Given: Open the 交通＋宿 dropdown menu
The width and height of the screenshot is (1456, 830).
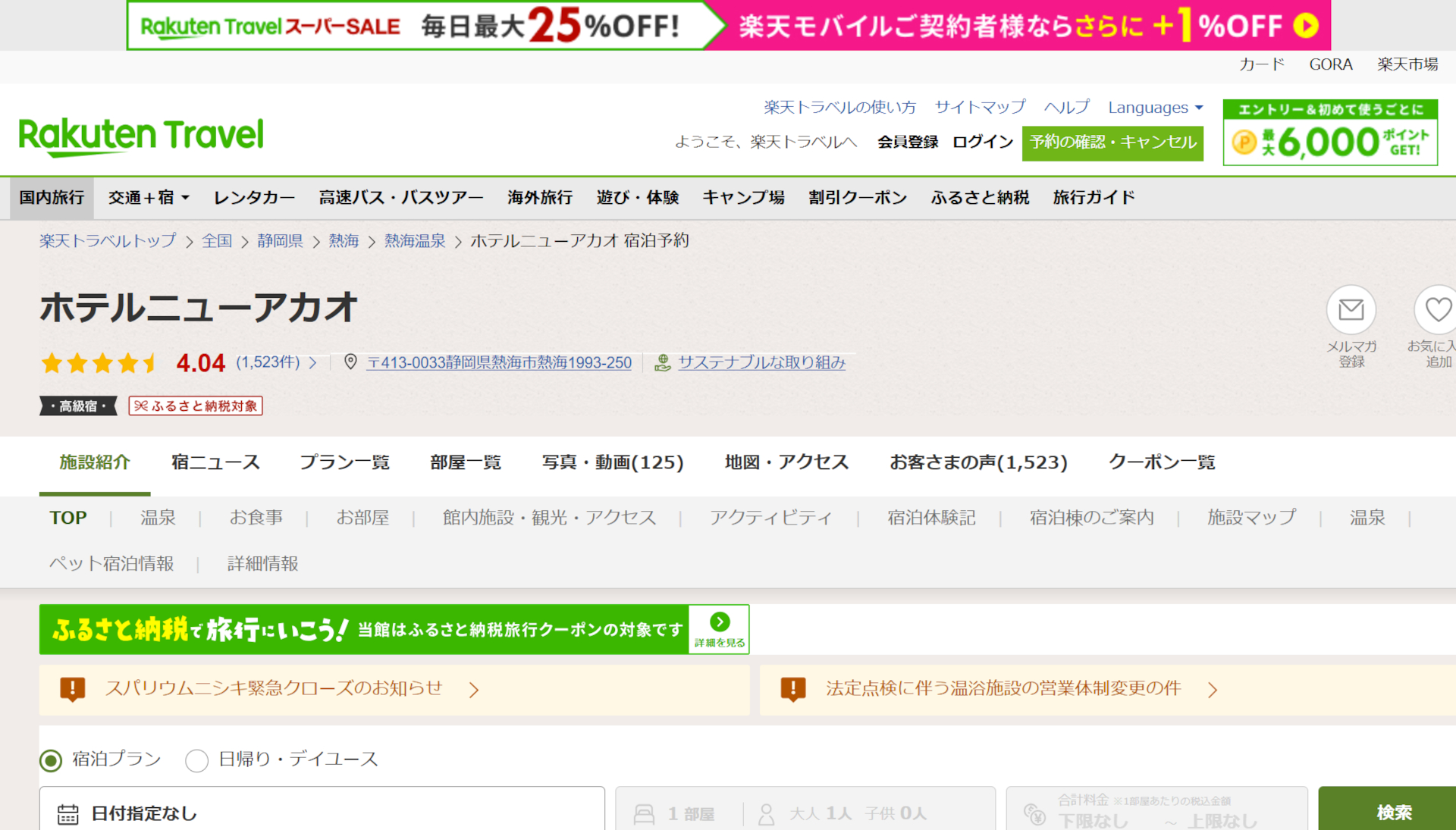Looking at the screenshot, I should (149, 197).
